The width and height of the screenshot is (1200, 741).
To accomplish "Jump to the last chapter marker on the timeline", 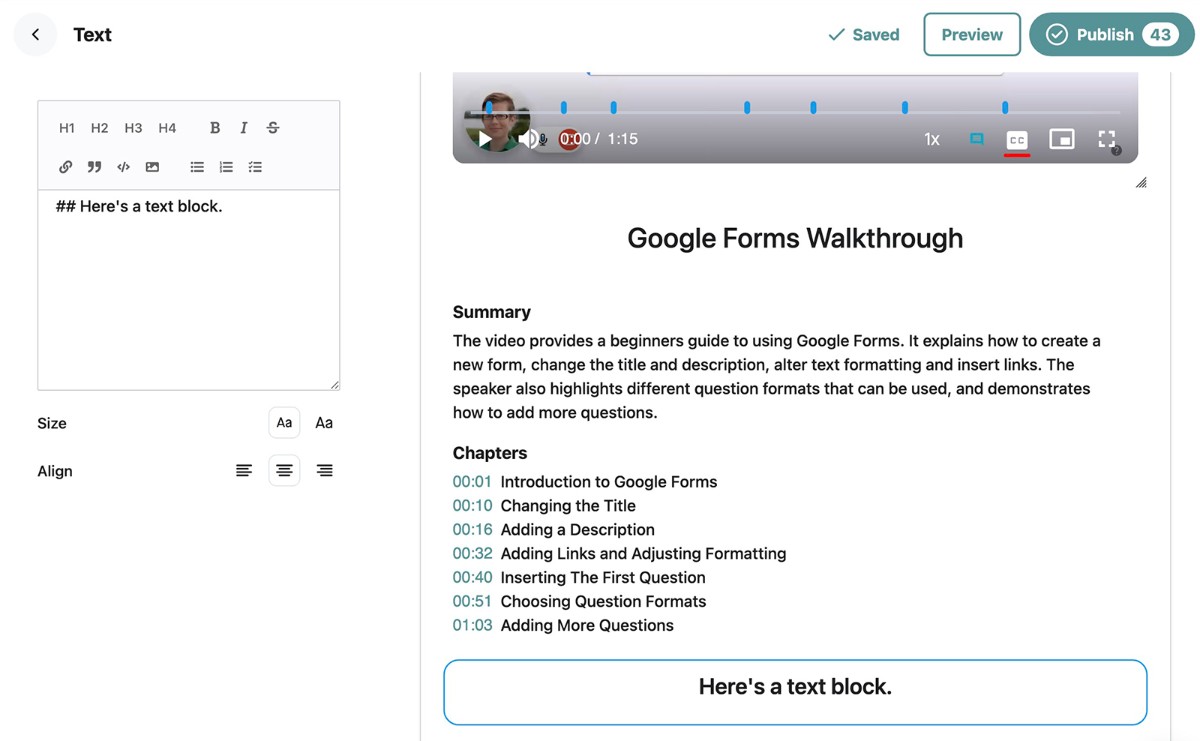I will pyautogui.click(x=1005, y=107).
